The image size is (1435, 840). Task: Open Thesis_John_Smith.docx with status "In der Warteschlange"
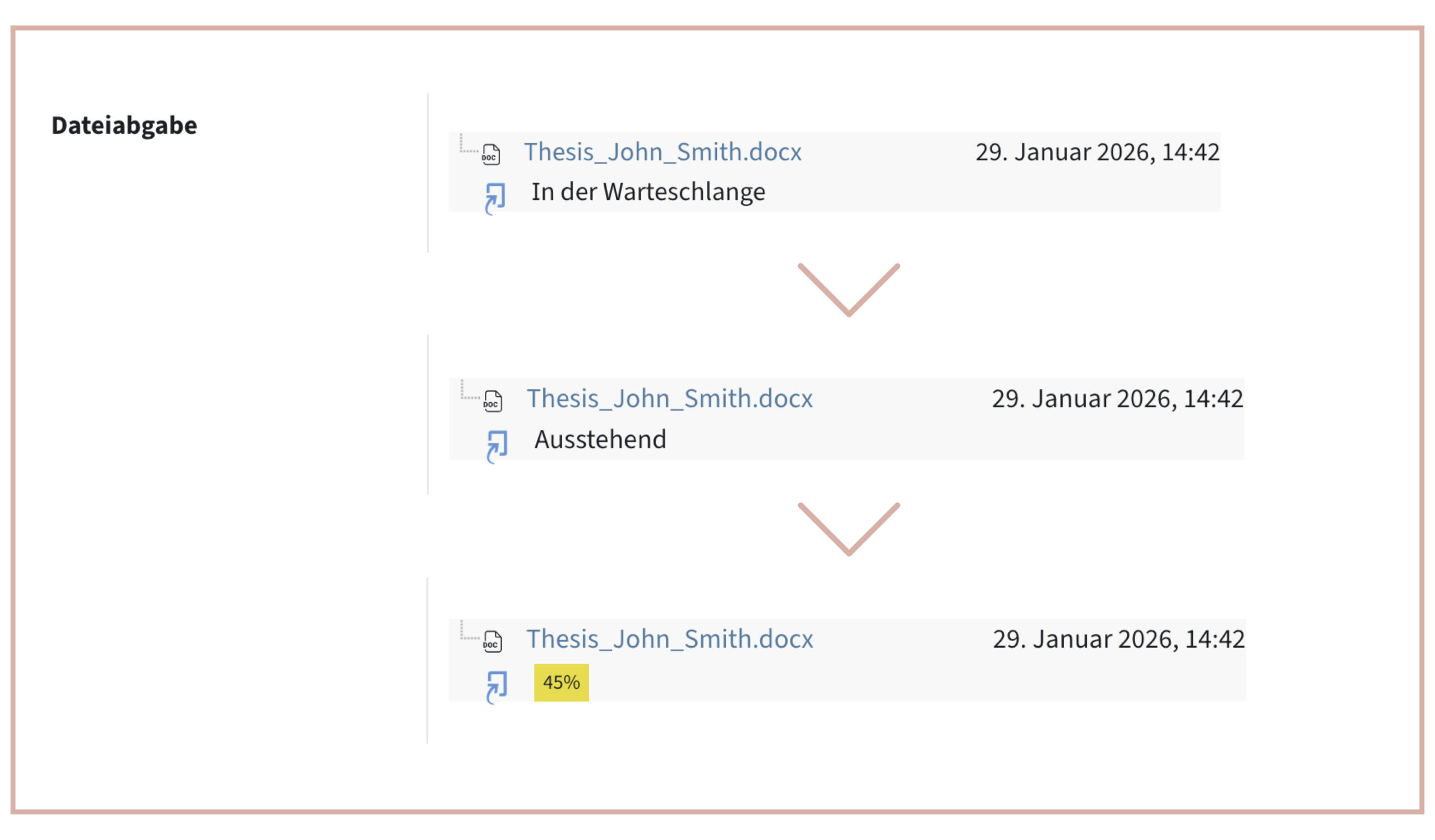coord(662,152)
